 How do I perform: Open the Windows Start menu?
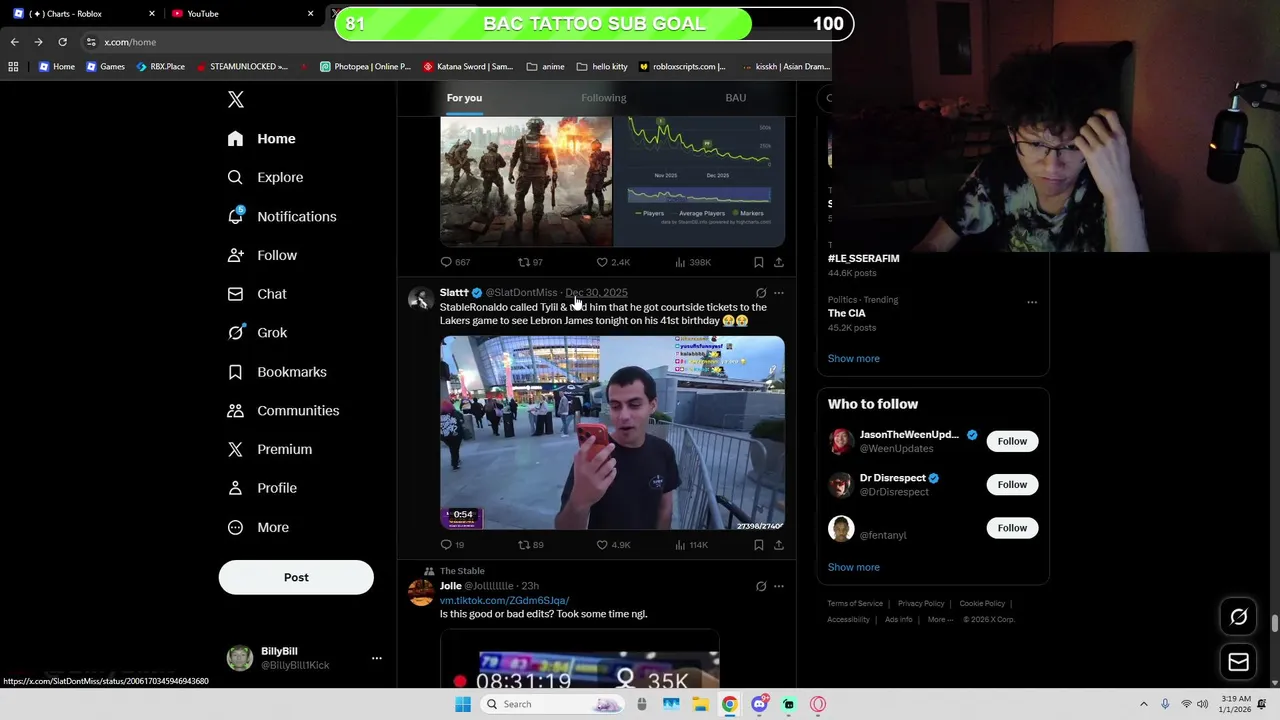click(x=462, y=704)
